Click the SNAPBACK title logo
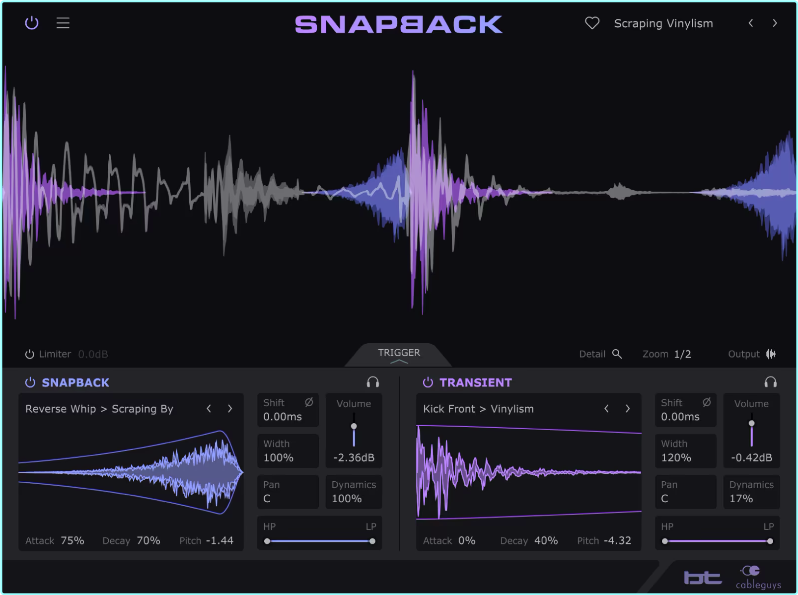 click(x=398, y=24)
